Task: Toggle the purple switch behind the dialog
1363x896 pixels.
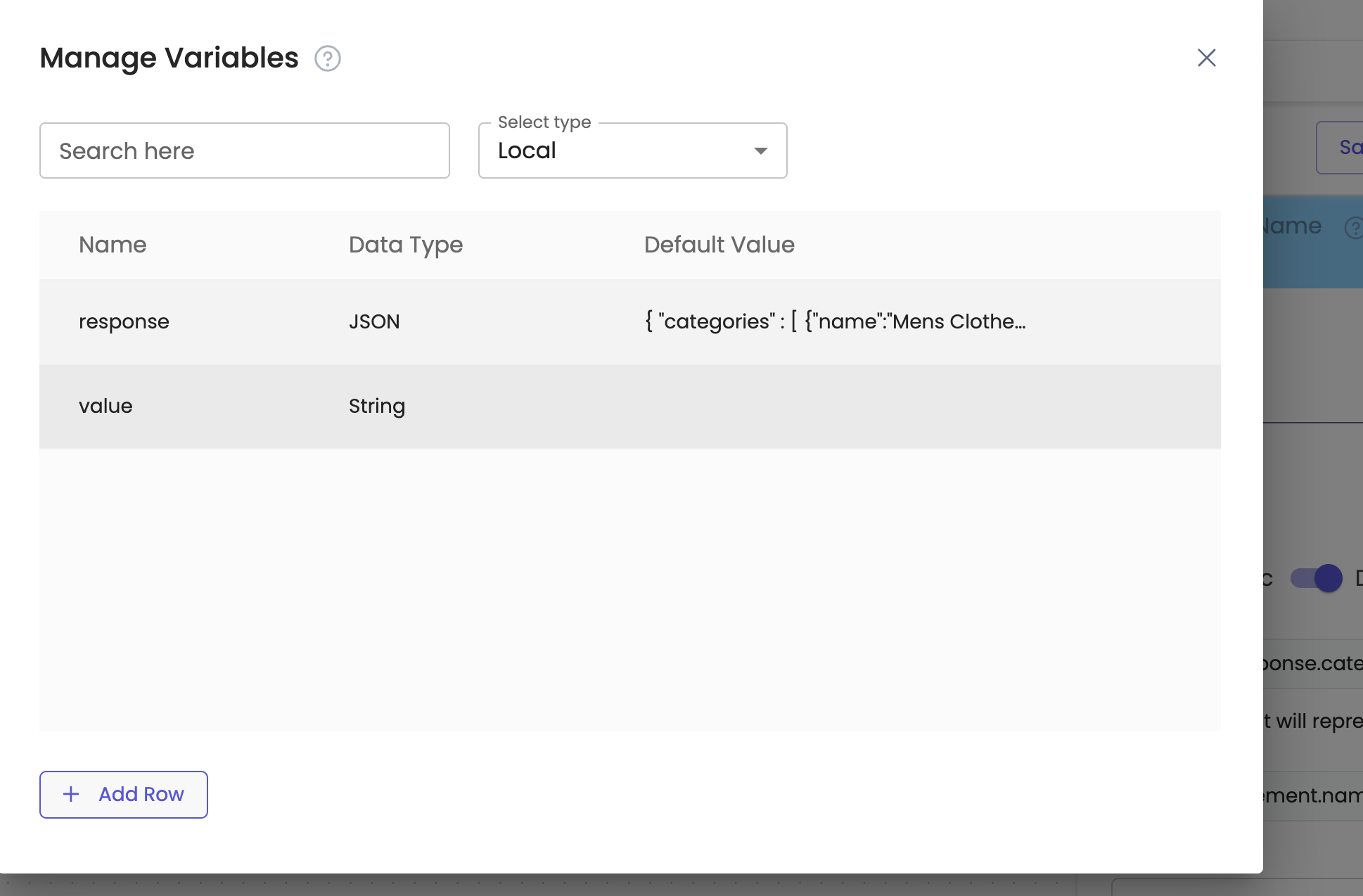Action: click(x=1316, y=578)
